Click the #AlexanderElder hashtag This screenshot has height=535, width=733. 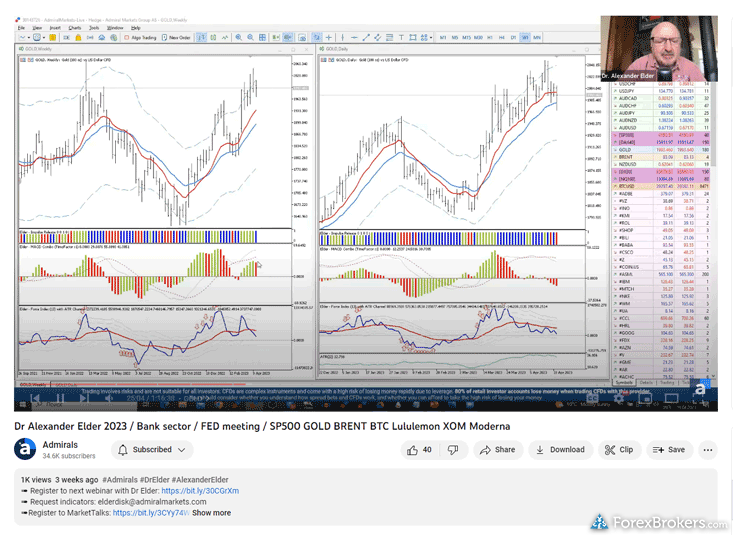(200, 480)
